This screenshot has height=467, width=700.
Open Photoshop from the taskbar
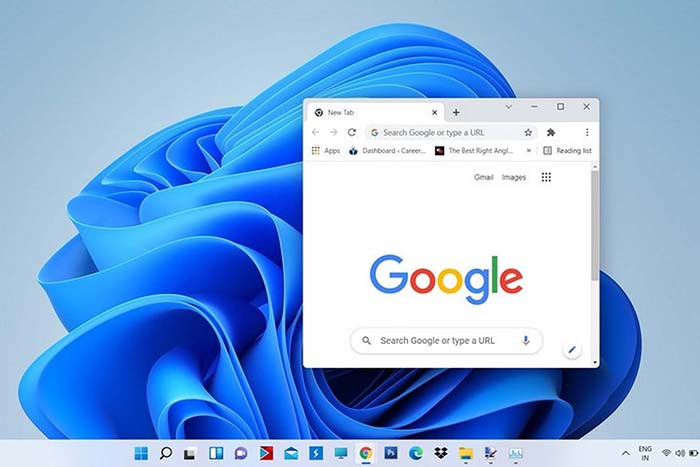391,453
